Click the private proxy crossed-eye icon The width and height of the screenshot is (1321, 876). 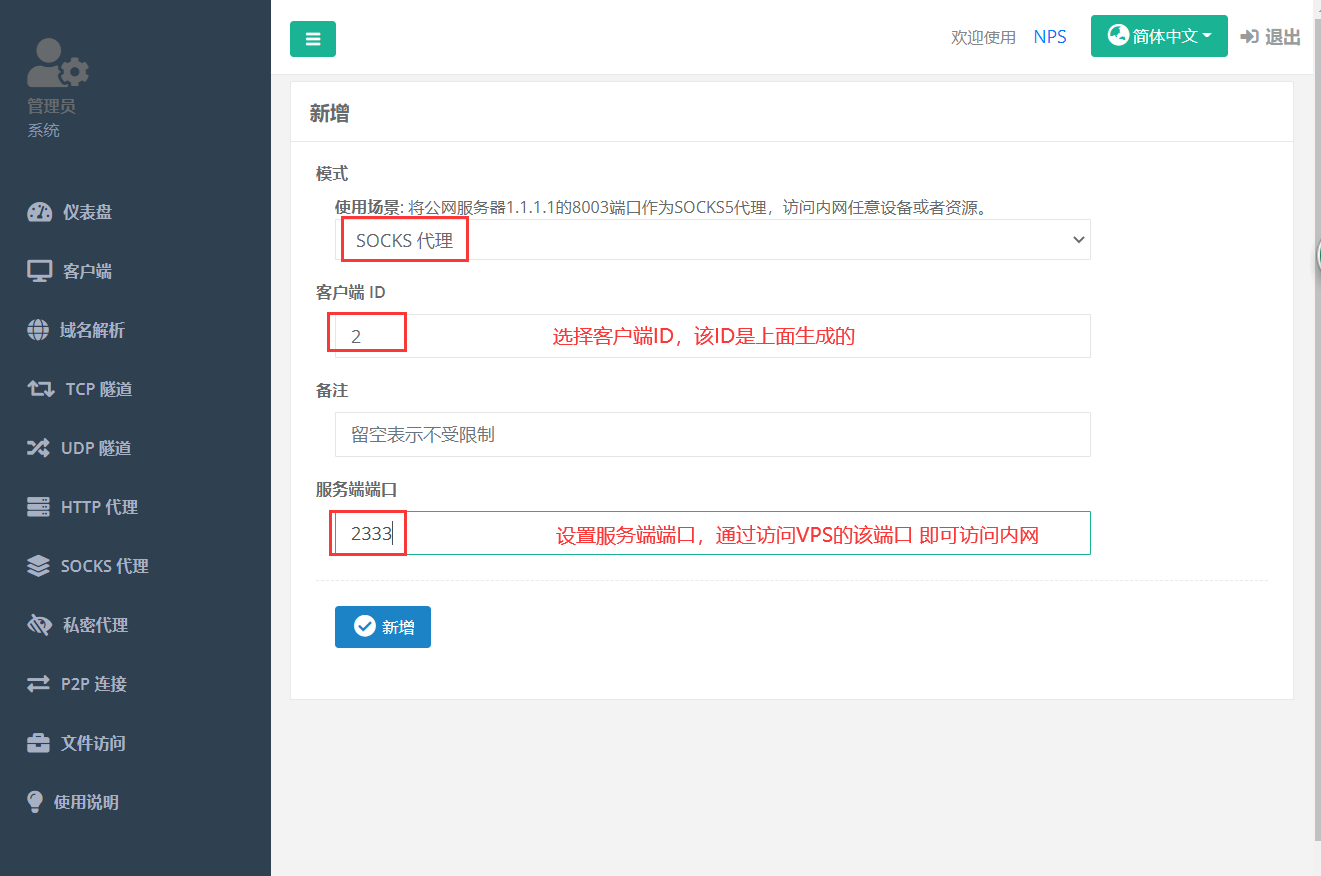pos(39,625)
